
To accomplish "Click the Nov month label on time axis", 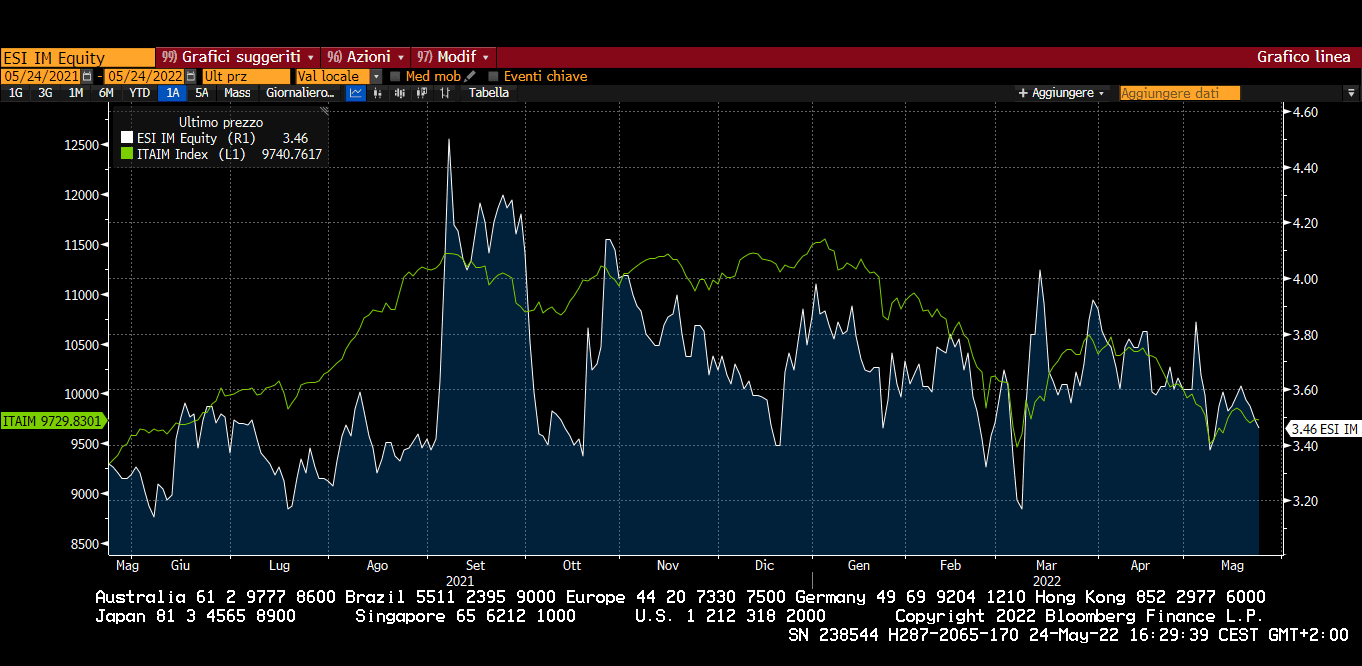I will point(668,565).
